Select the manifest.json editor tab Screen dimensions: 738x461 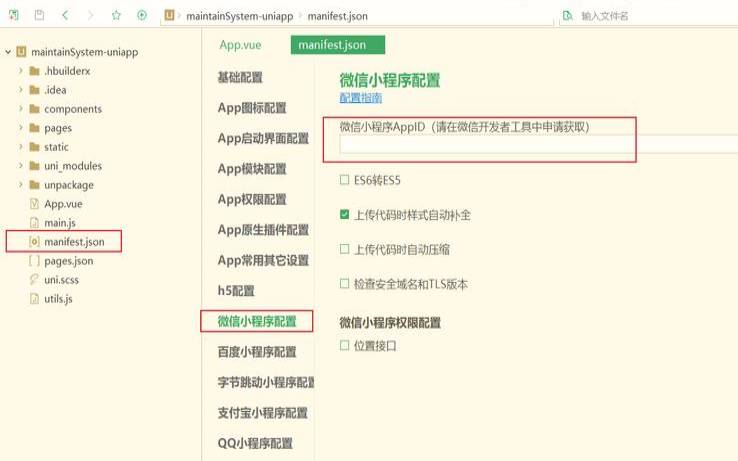coord(337,45)
